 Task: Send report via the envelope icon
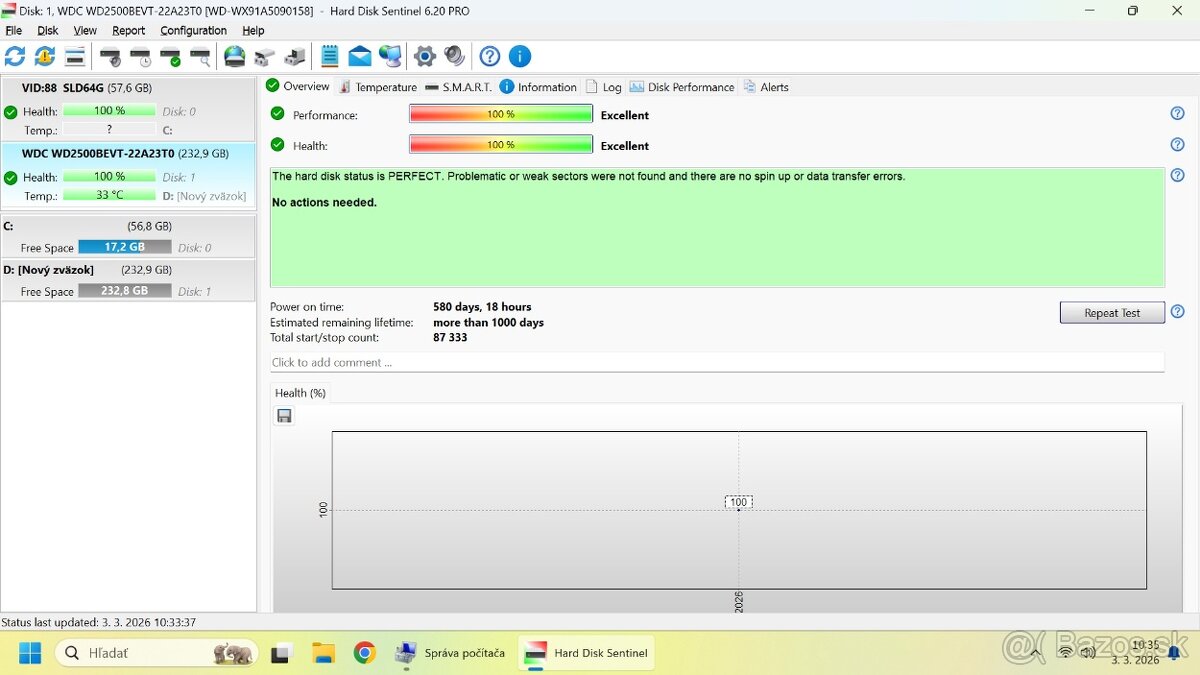click(x=360, y=56)
